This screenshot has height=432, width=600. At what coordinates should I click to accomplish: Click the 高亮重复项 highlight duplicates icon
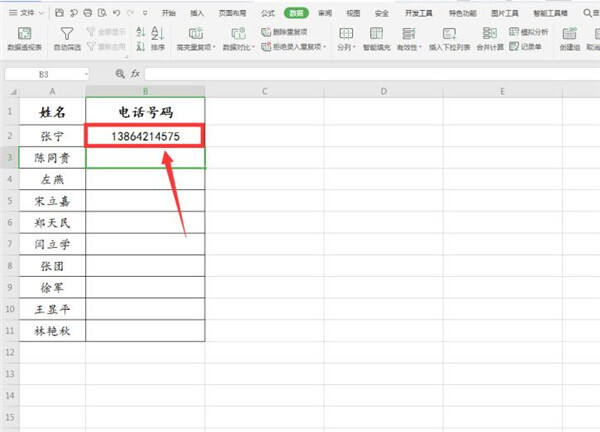196,33
